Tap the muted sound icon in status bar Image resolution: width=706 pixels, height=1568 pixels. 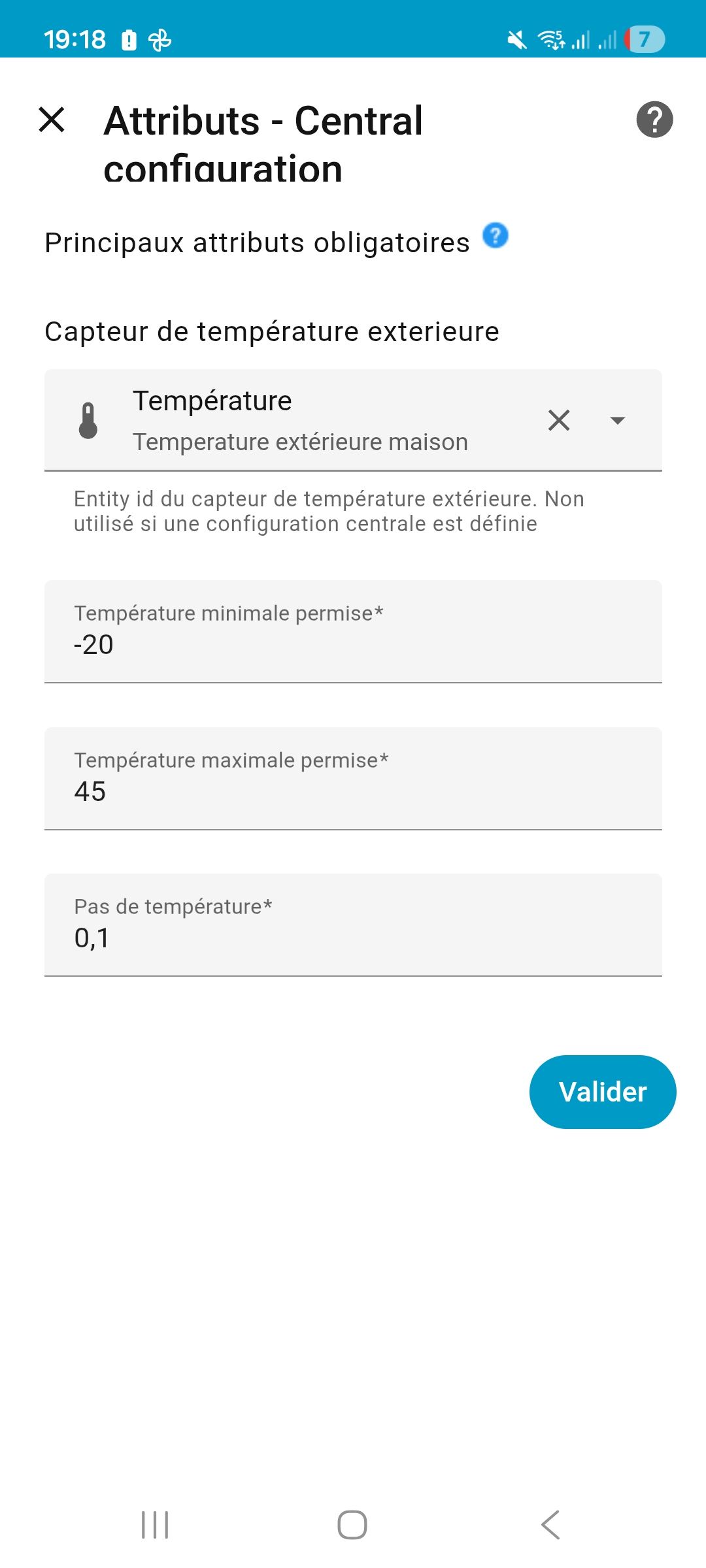516,41
